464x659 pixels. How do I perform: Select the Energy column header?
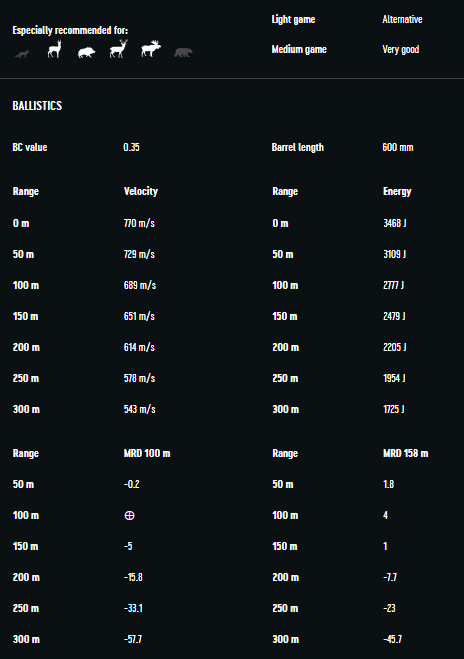397,192
